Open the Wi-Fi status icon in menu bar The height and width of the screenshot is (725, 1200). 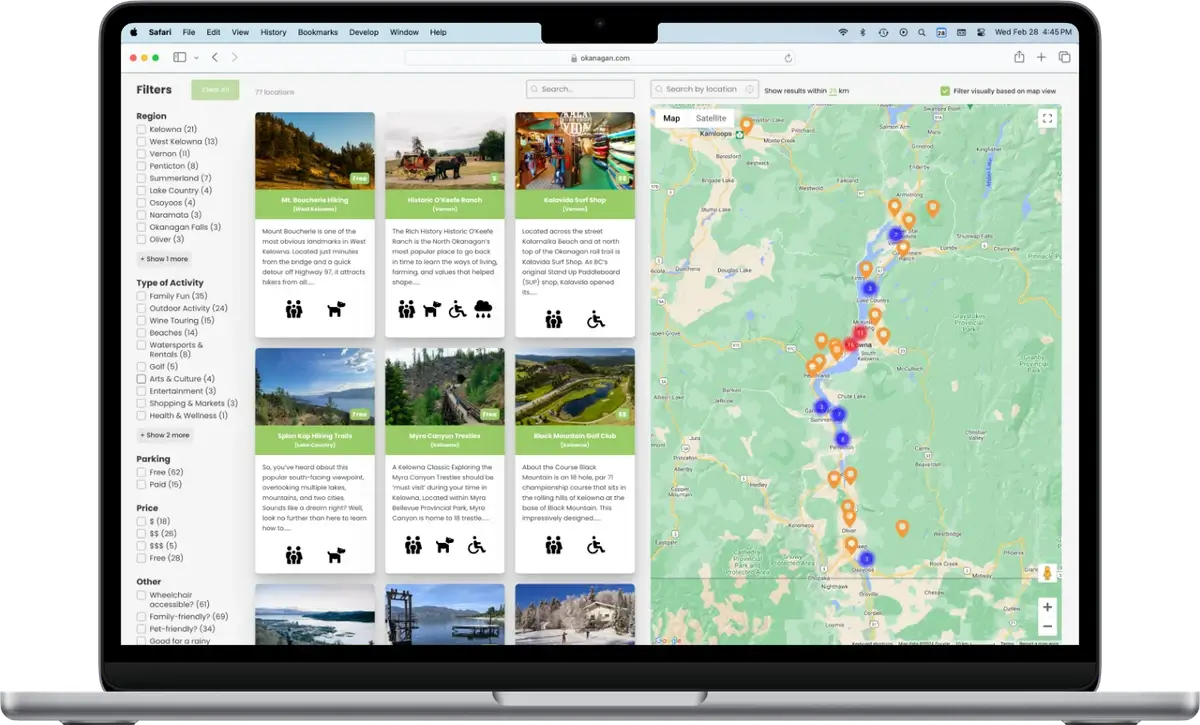(x=843, y=32)
